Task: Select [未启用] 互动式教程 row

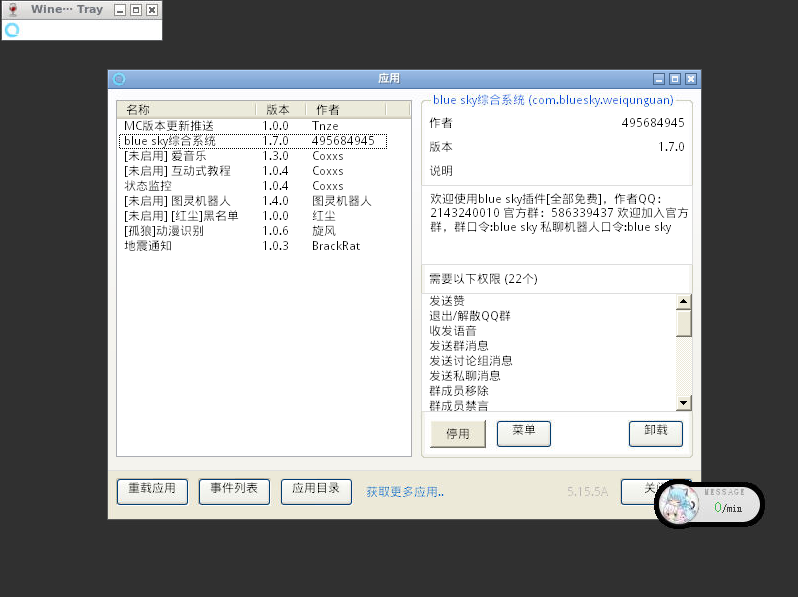Action: pyautogui.click(x=253, y=171)
